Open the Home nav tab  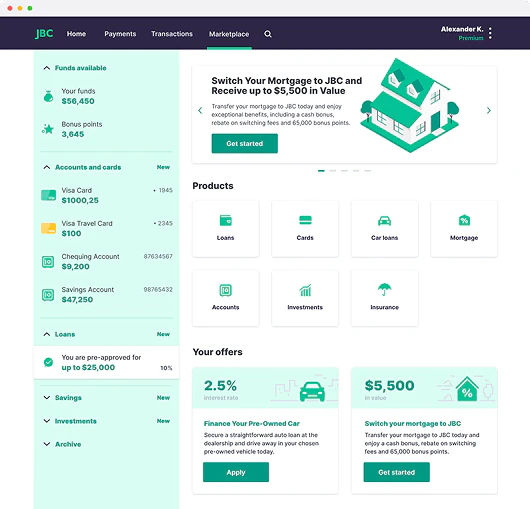pos(76,34)
